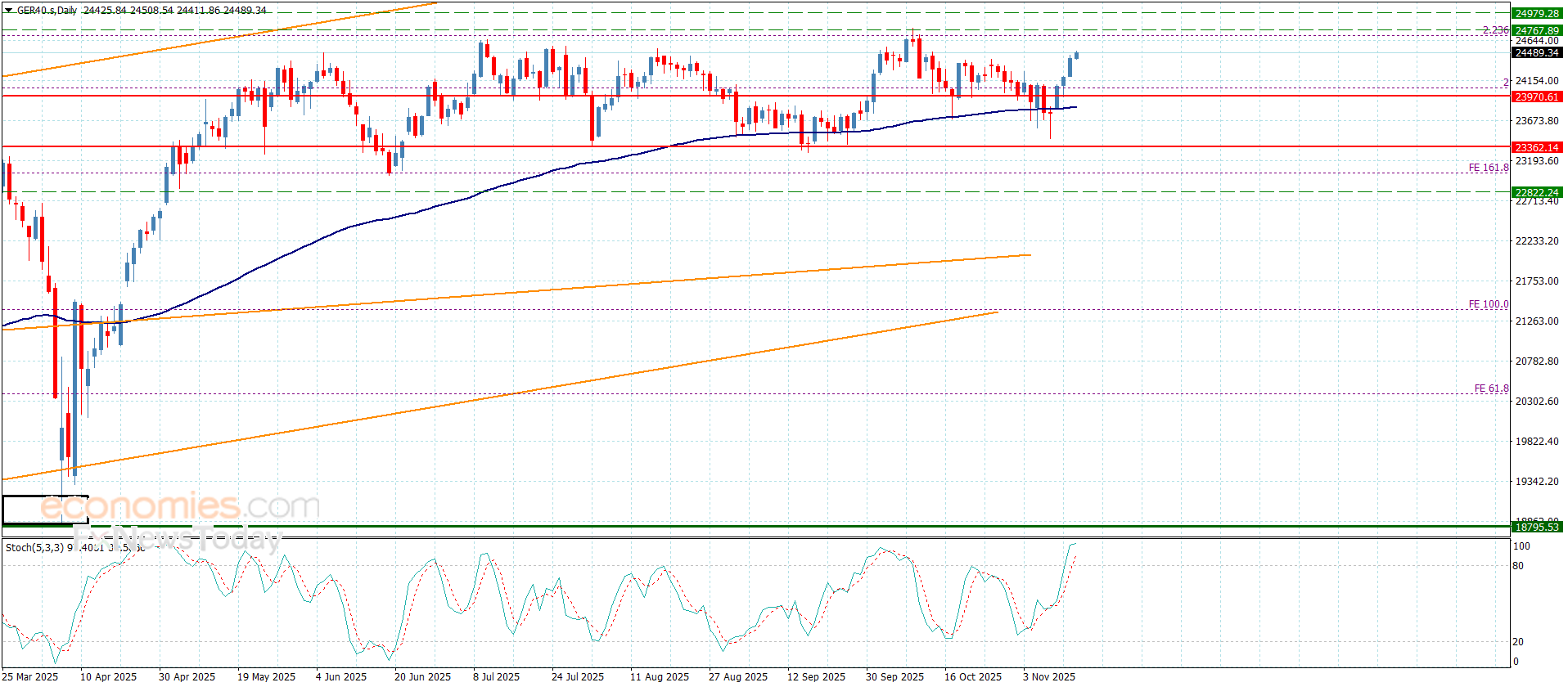Click the triangle arrow beside GER40.s,Daily

[x=9, y=11]
